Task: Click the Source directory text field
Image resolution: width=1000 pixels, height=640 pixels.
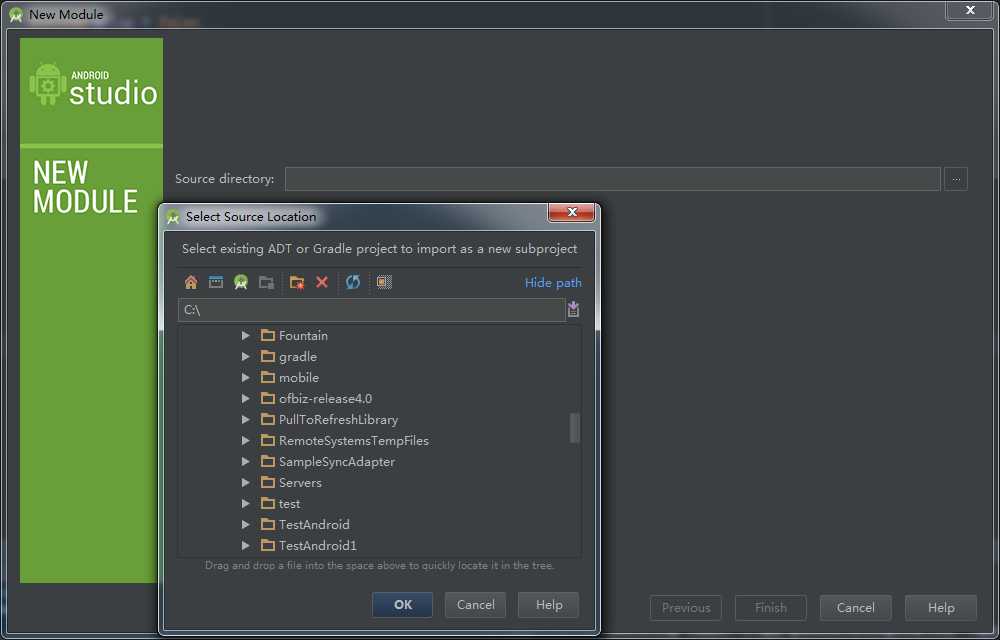Action: 612,179
